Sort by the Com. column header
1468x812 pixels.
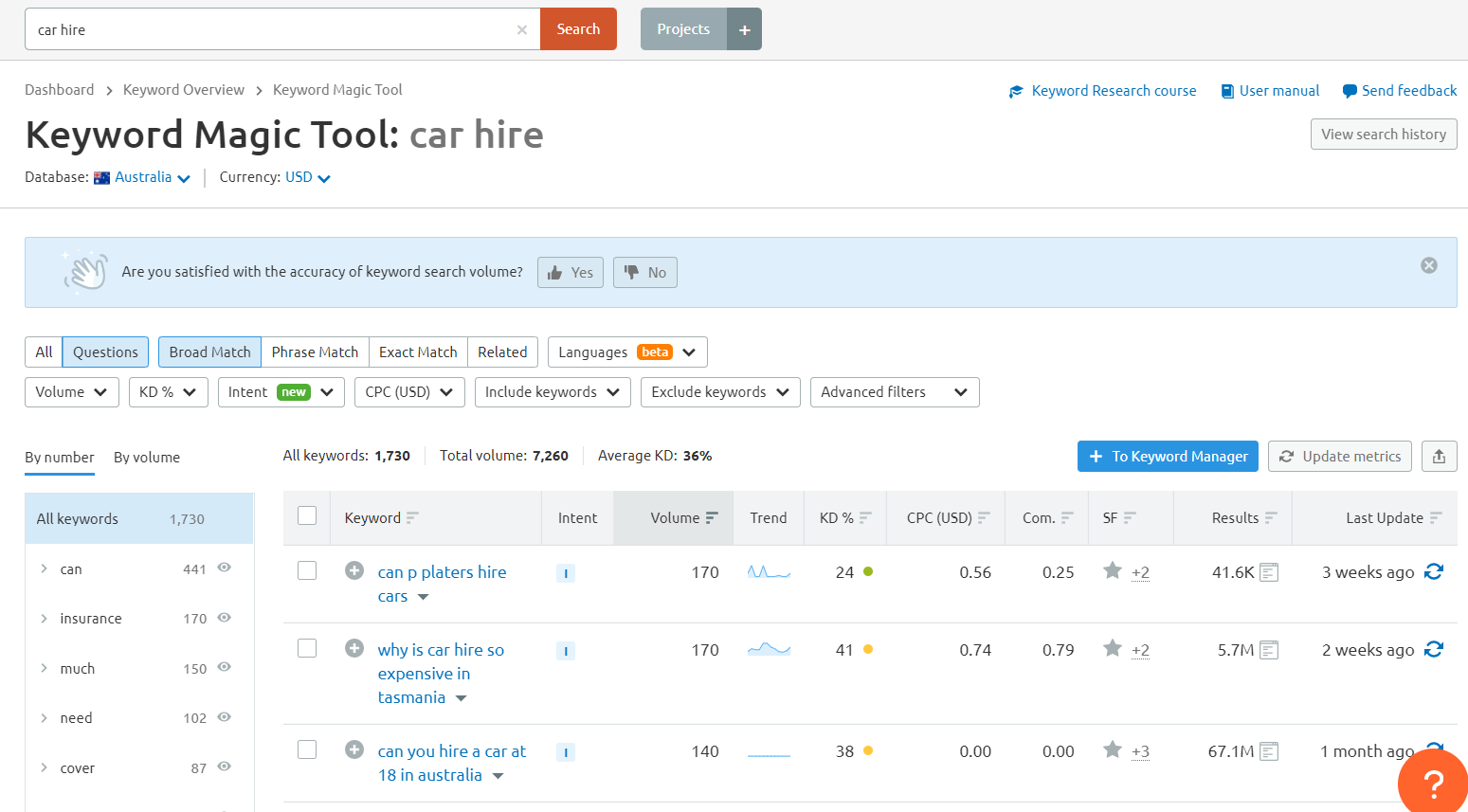[1047, 517]
